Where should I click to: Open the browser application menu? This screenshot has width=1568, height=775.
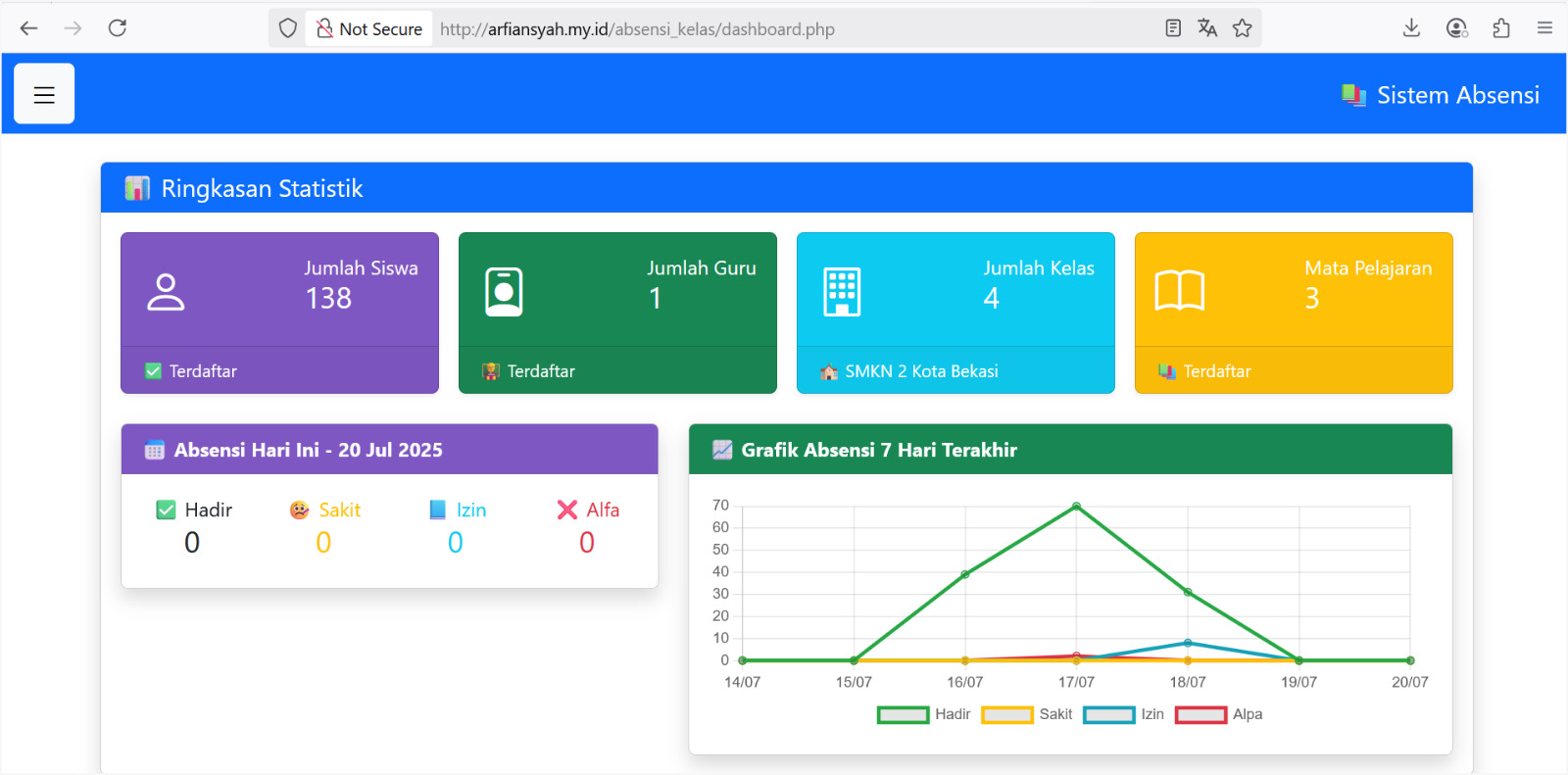pos(1544,28)
